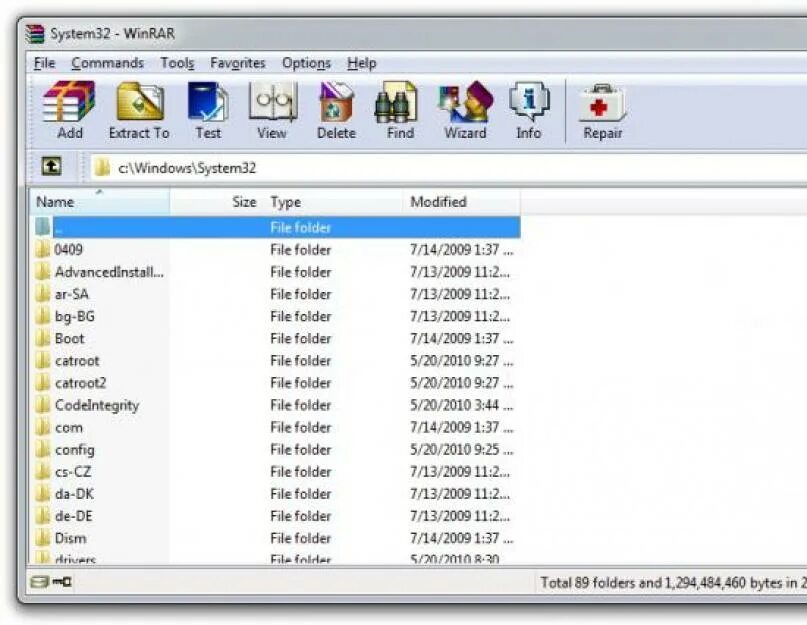Click the Boot folder icon
Screen dimensions: 807x625
(43, 339)
